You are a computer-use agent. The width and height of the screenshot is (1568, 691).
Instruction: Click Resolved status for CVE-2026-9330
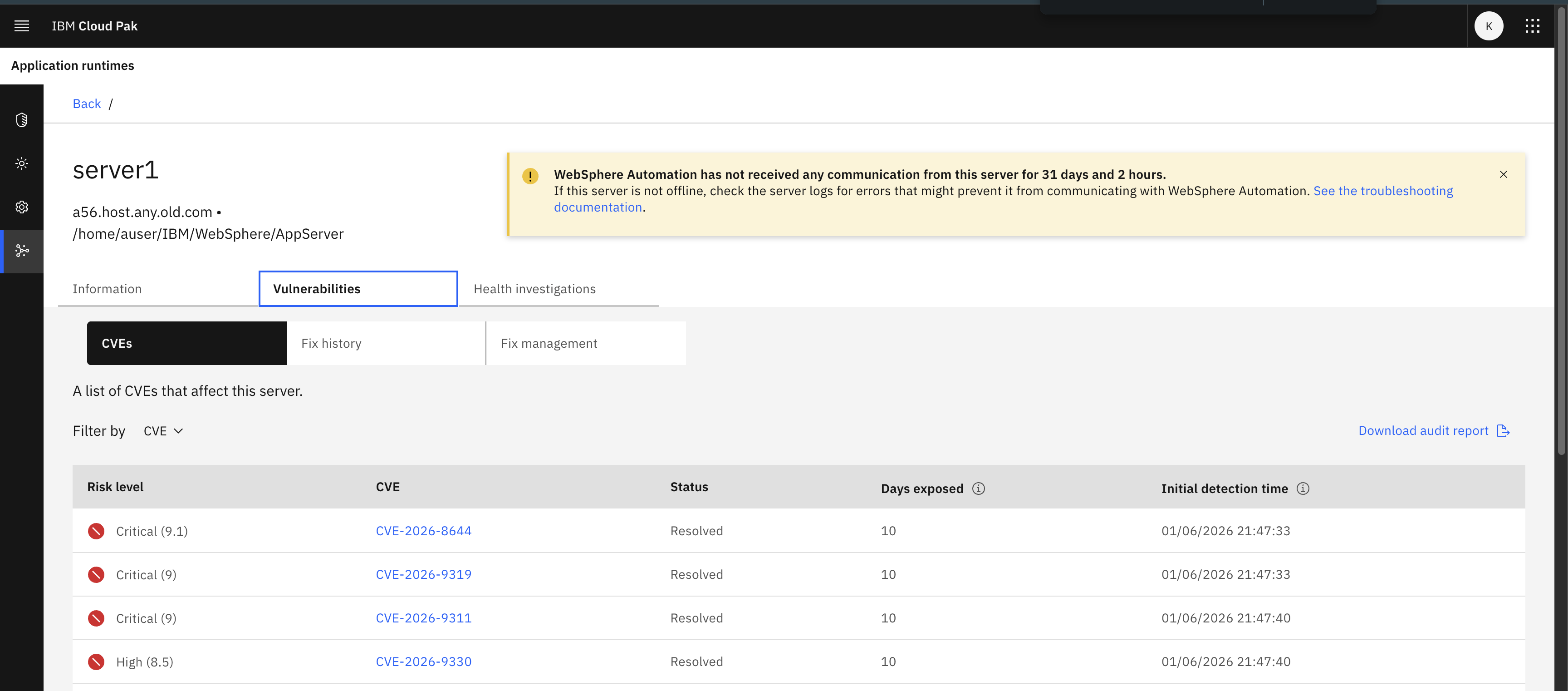point(696,662)
